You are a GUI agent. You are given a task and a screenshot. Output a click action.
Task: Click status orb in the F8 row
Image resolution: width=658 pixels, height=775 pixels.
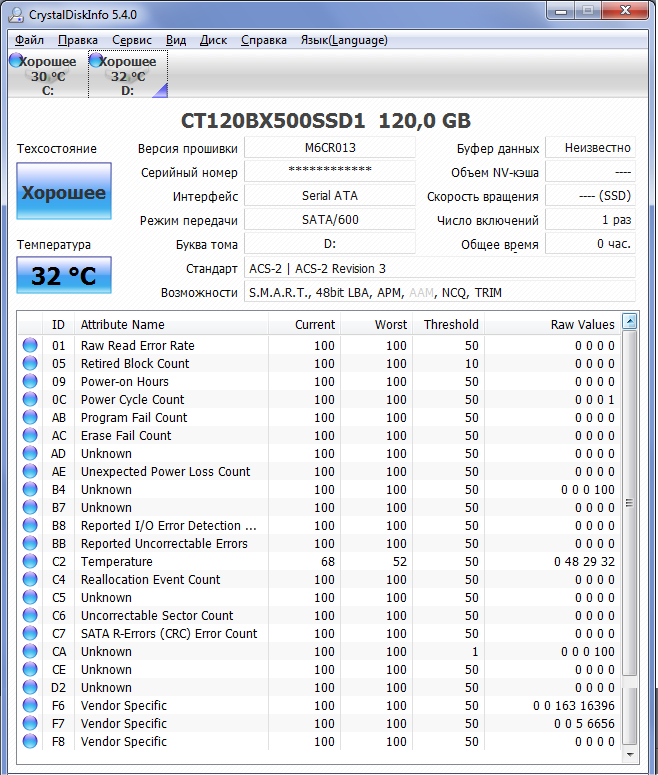[x=30, y=741]
